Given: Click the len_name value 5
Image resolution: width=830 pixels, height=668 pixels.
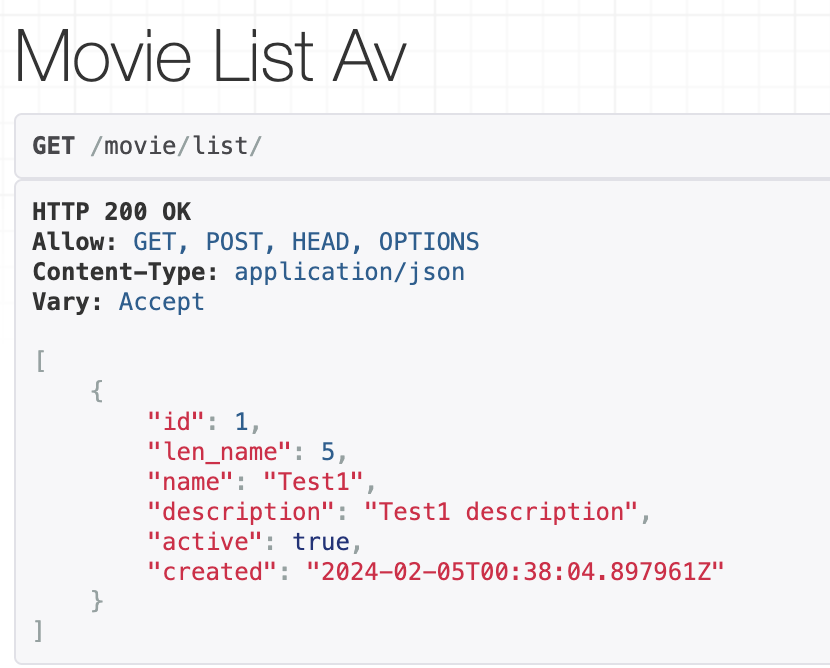Looking at the screenshot, I should coord(328,452).
